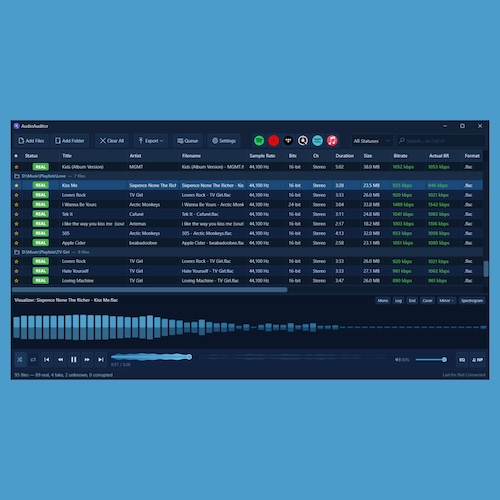Toggle repeat mode

click(33, 360)
